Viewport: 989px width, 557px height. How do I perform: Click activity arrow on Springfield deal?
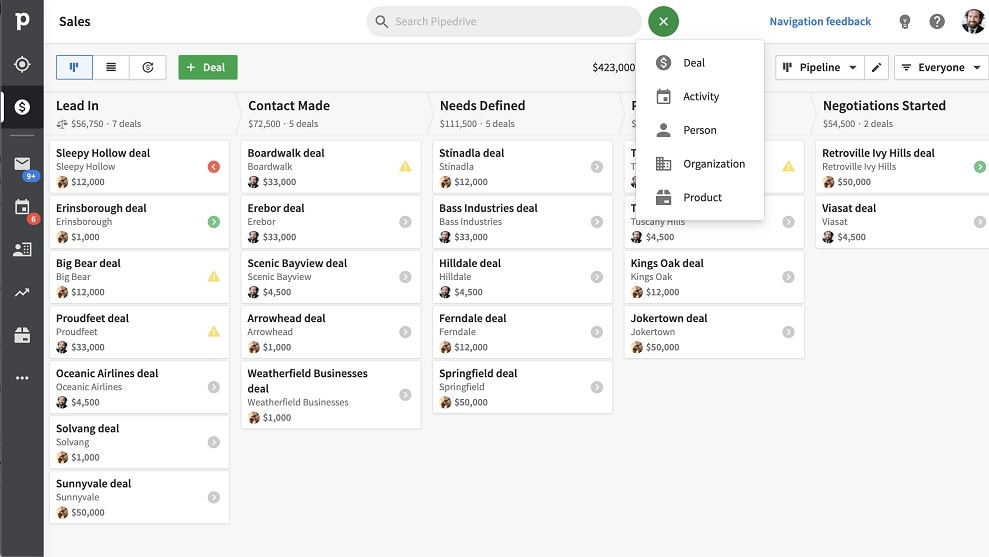597,387
